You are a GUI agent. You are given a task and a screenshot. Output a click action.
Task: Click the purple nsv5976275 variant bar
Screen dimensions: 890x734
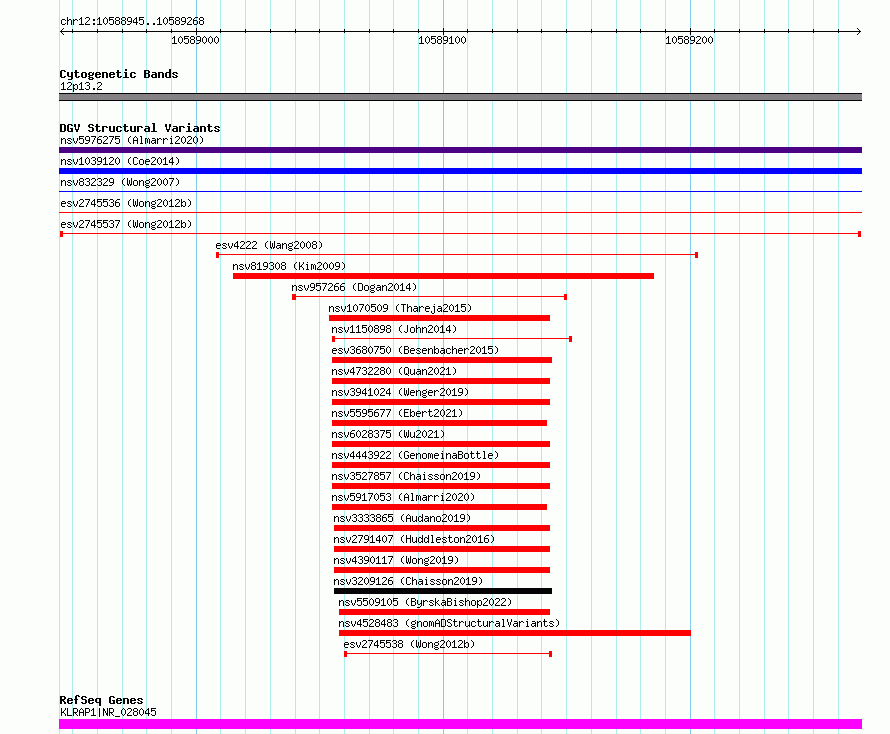point(460,150)
